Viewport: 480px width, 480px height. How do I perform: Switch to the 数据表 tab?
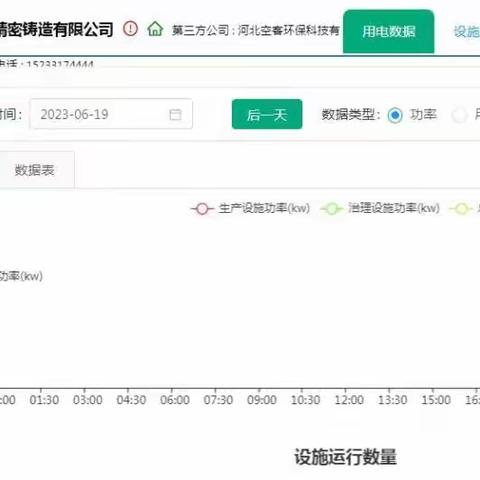pos(34,170)
